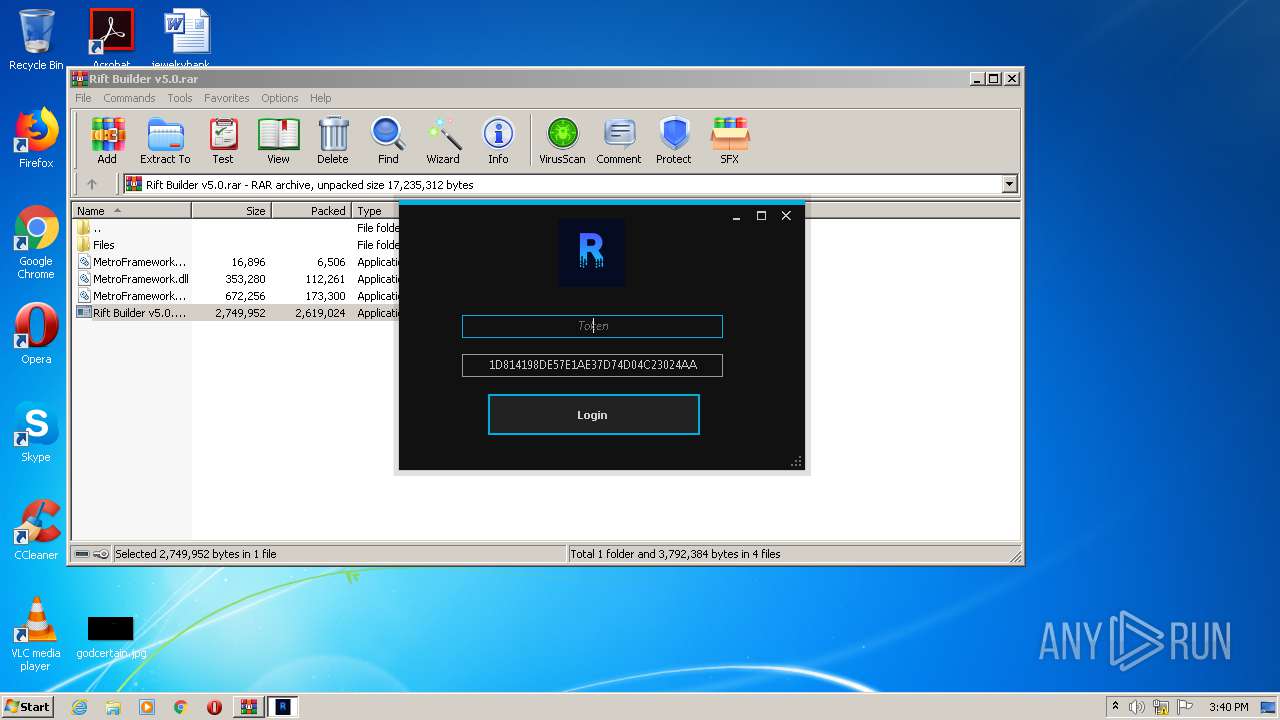Open the Start menu
1280x720 pixels.
click(x=27, y=706)
